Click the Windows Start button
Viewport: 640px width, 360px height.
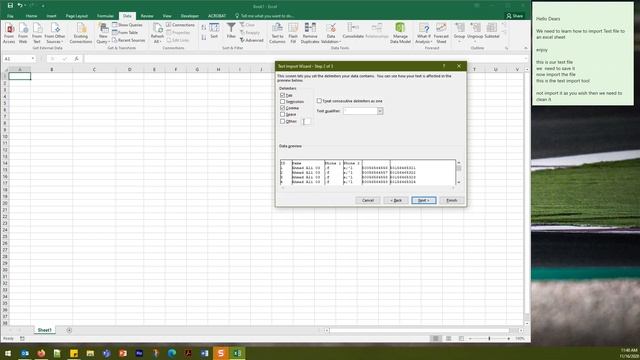[x=8, y=353]
